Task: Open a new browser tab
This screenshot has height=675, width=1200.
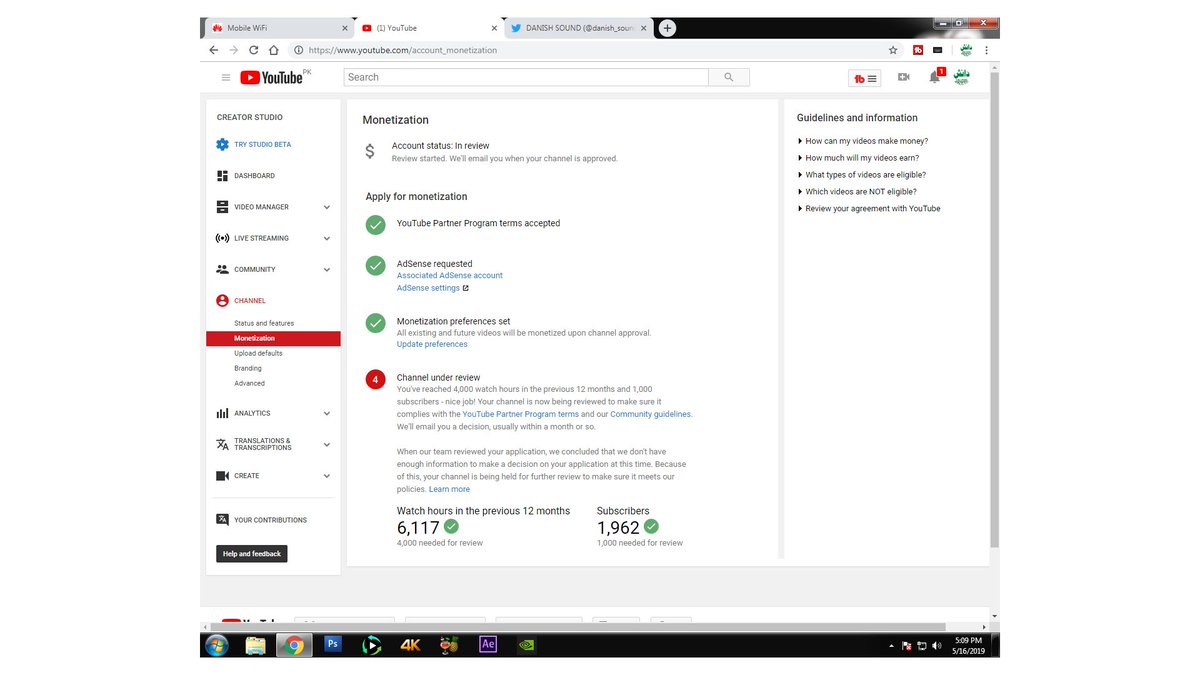Action: click(x=667, y=28)
